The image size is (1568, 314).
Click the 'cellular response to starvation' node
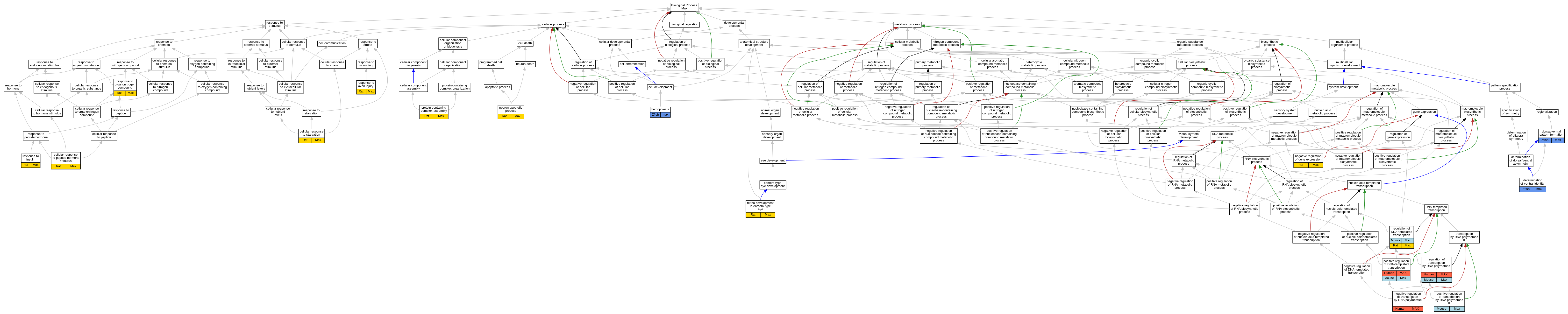click(x=312, y=133)
